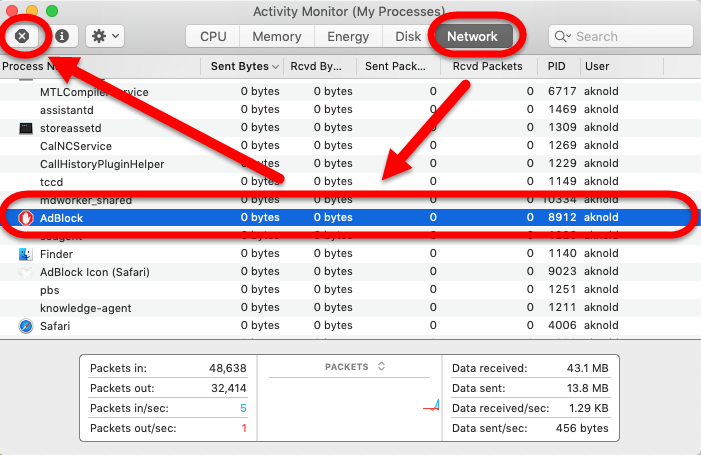The height and width of the screenshot is (455, 701).
Task: Sort processes by PID column
Action: (557, 67)
